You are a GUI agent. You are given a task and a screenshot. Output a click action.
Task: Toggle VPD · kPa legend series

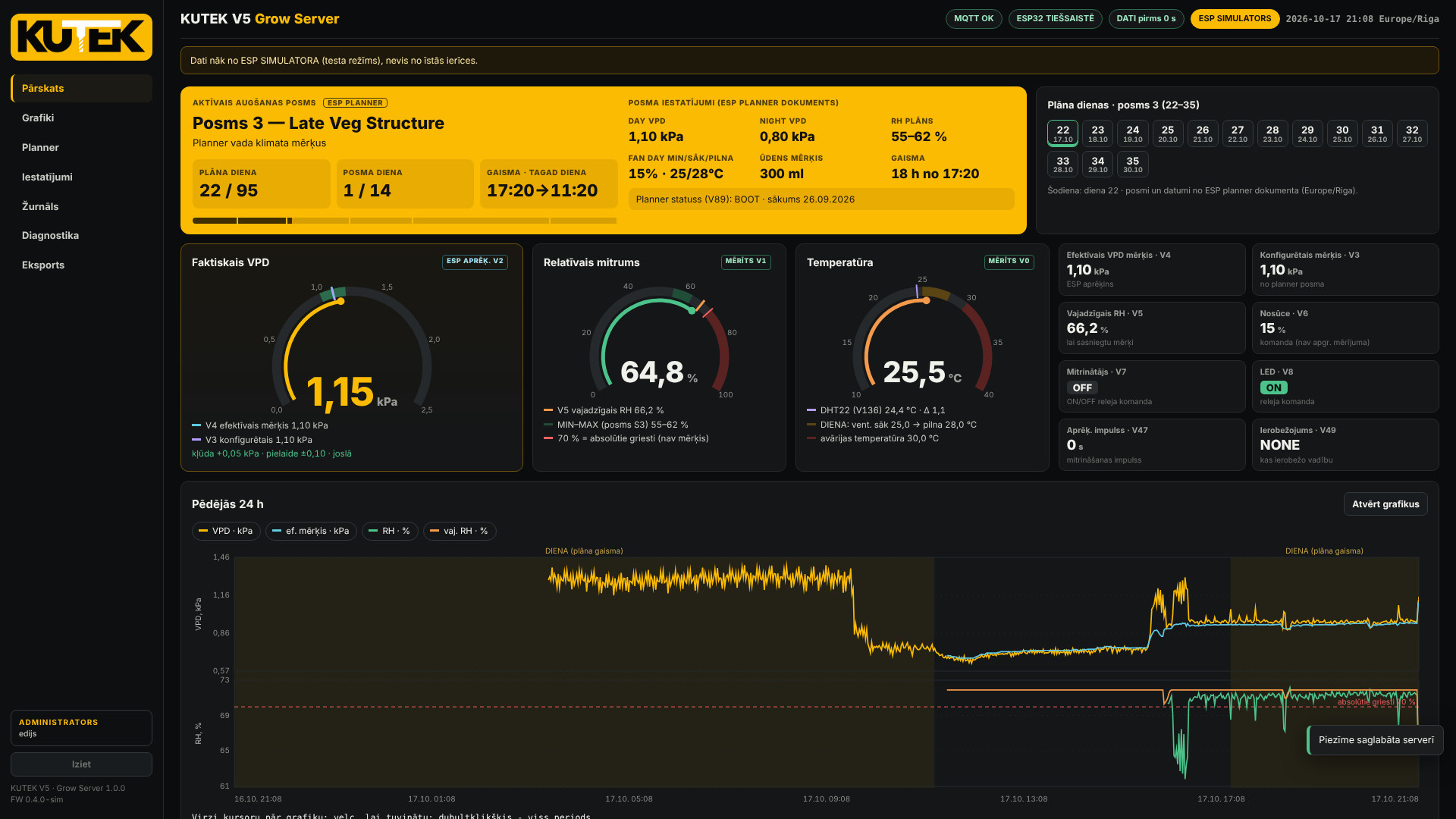(x=226, y=532)
